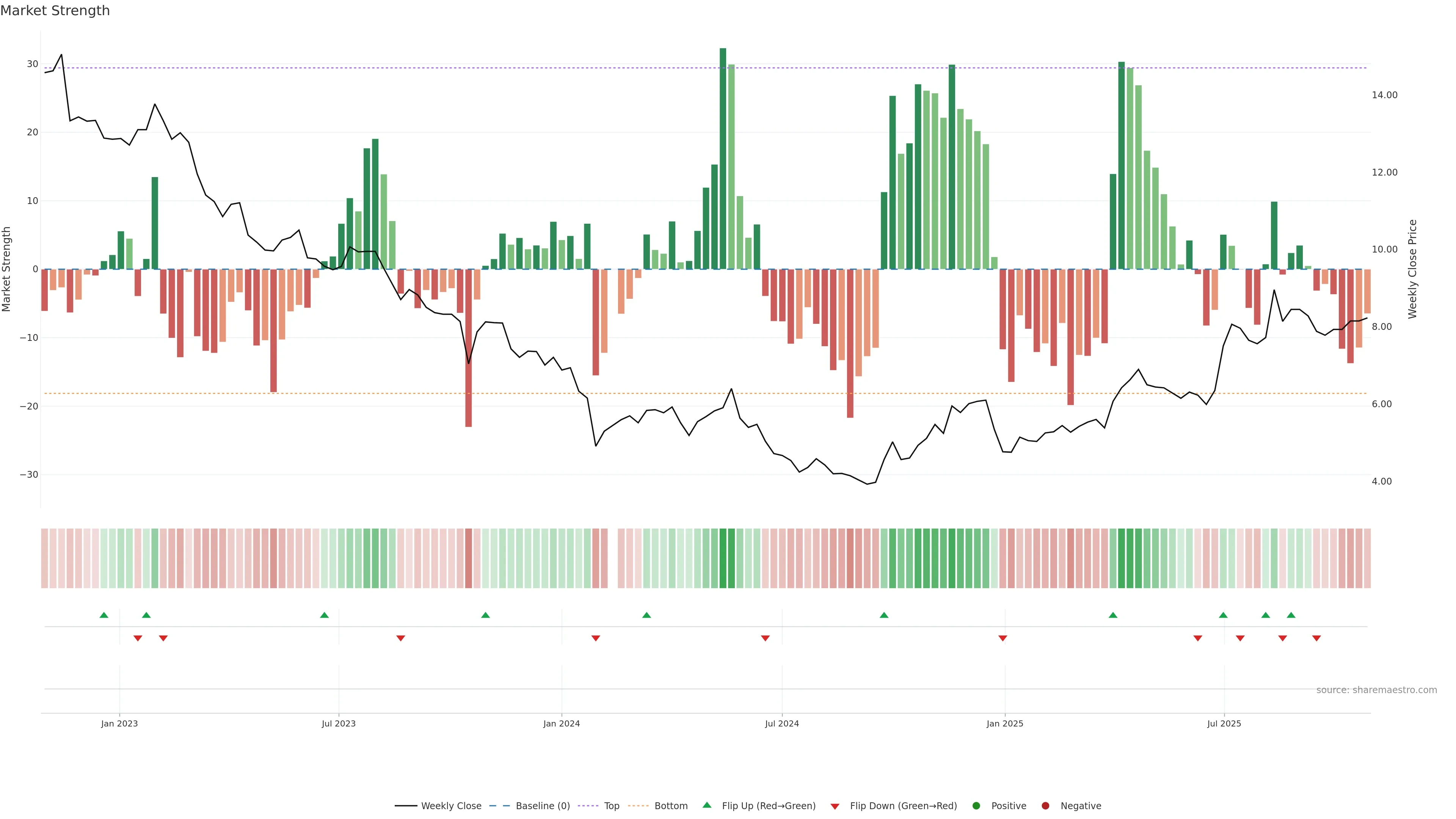Click the tallest dark green bar above 30
The image size is (1456, 819).
[723, 158]
